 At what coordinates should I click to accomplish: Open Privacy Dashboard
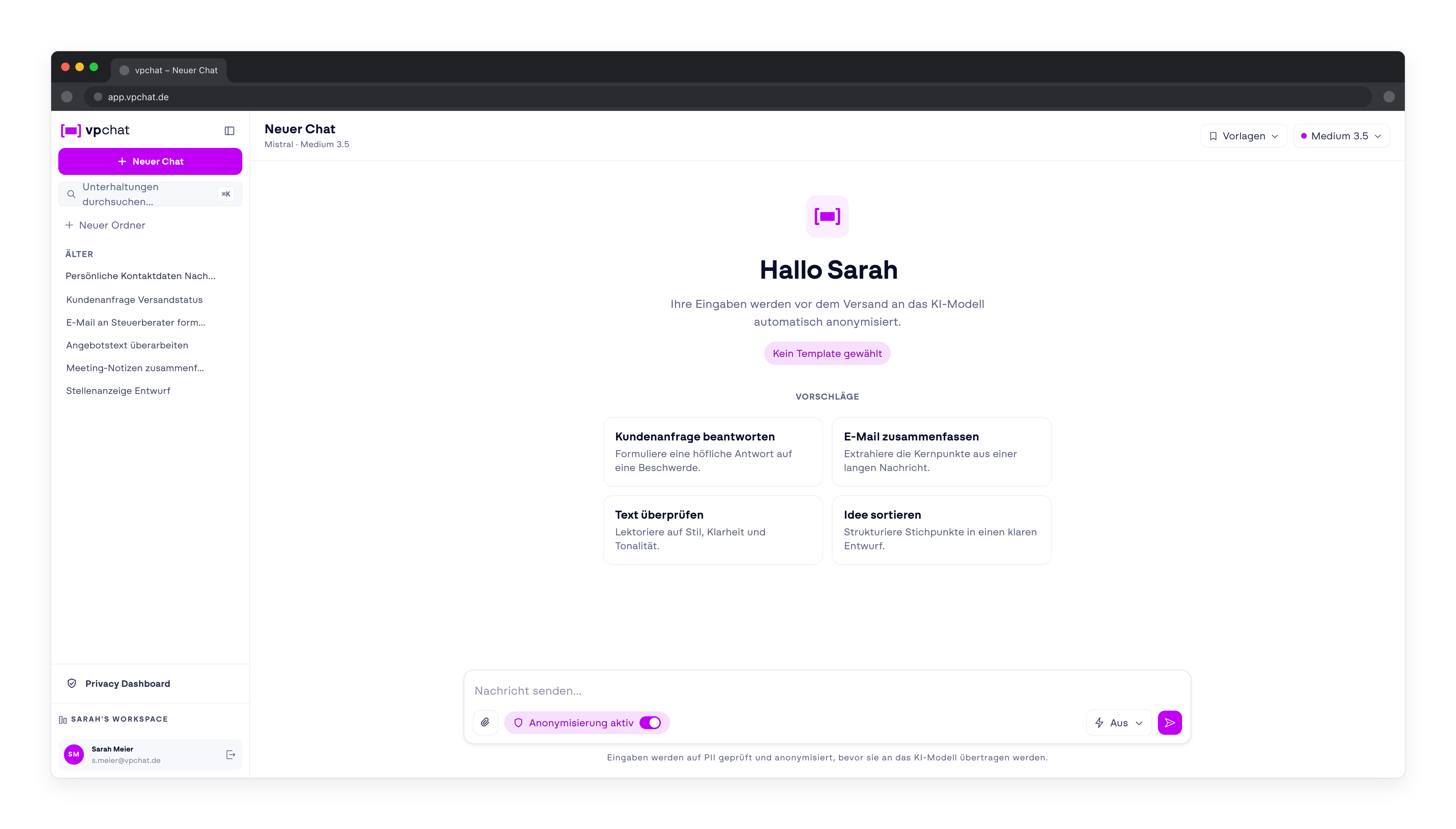(150, 683)
